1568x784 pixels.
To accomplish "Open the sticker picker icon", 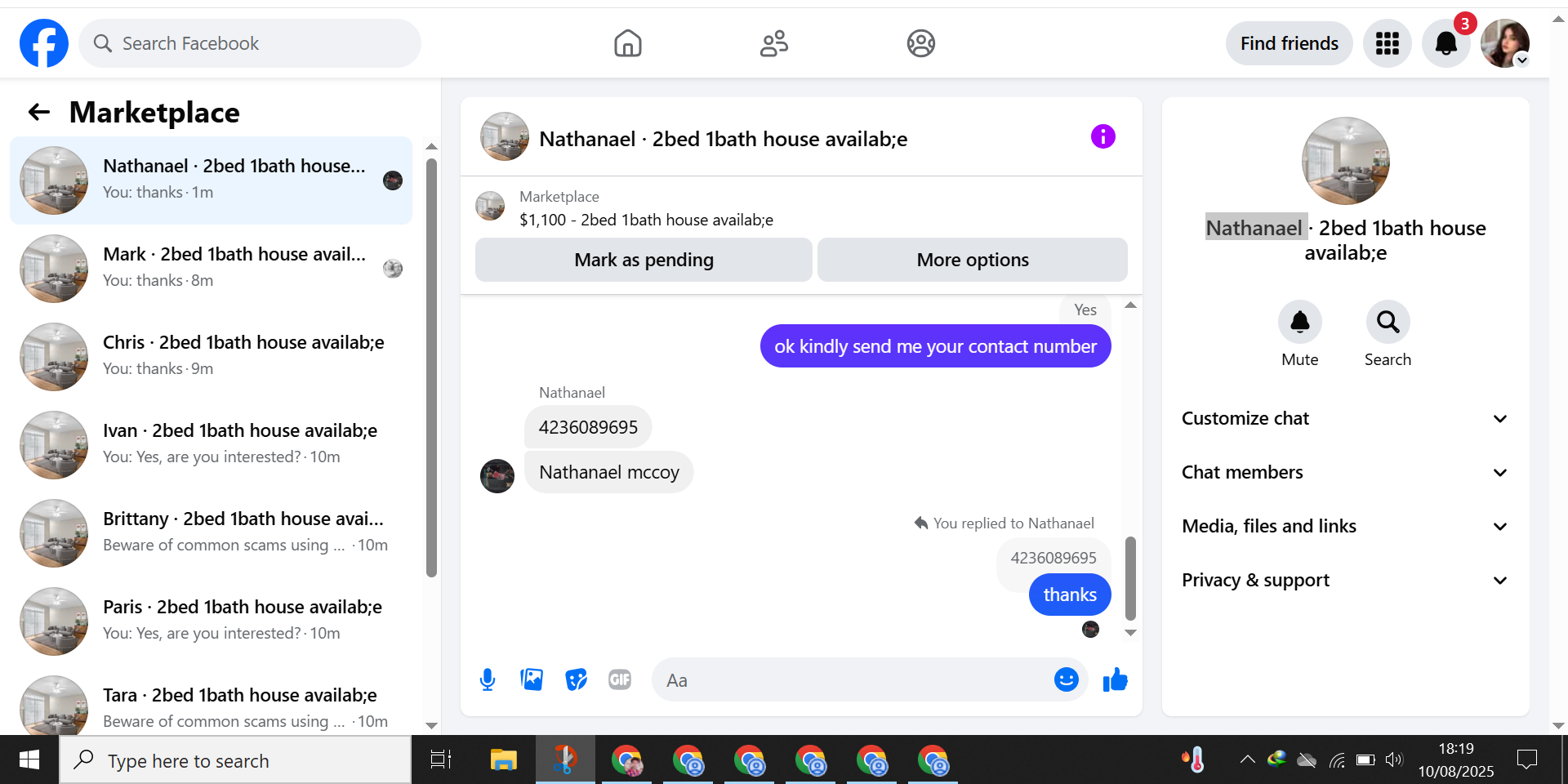I will coord(576,679).
